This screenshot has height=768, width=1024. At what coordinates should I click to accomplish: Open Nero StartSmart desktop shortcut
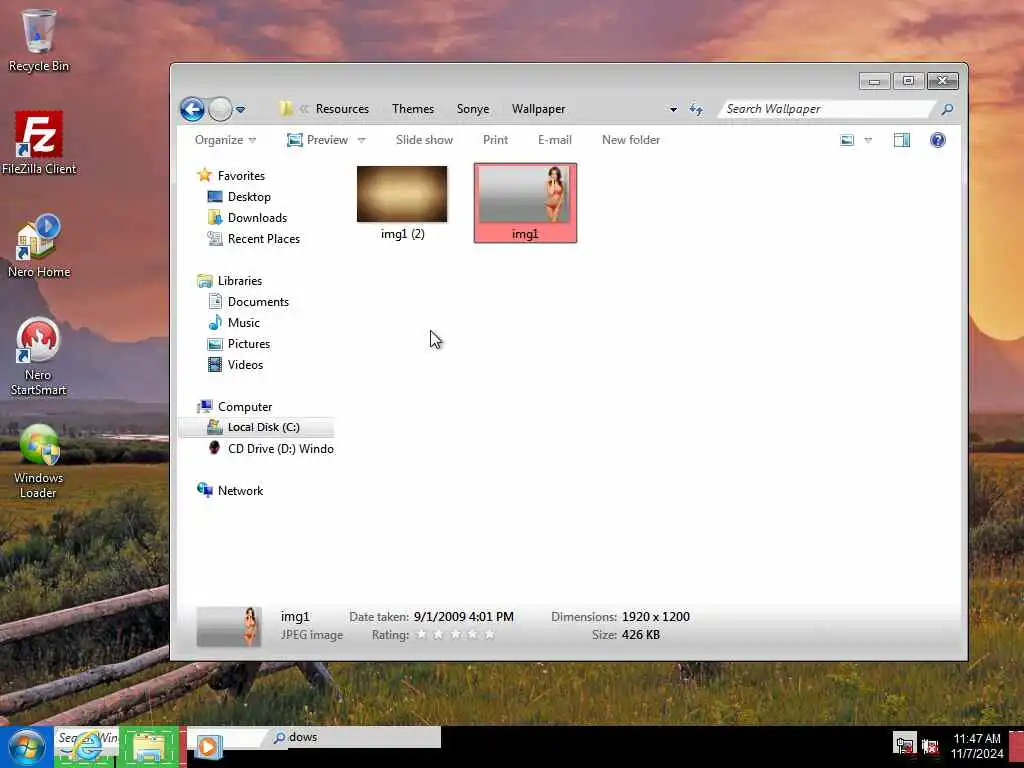tap(38, 357)
